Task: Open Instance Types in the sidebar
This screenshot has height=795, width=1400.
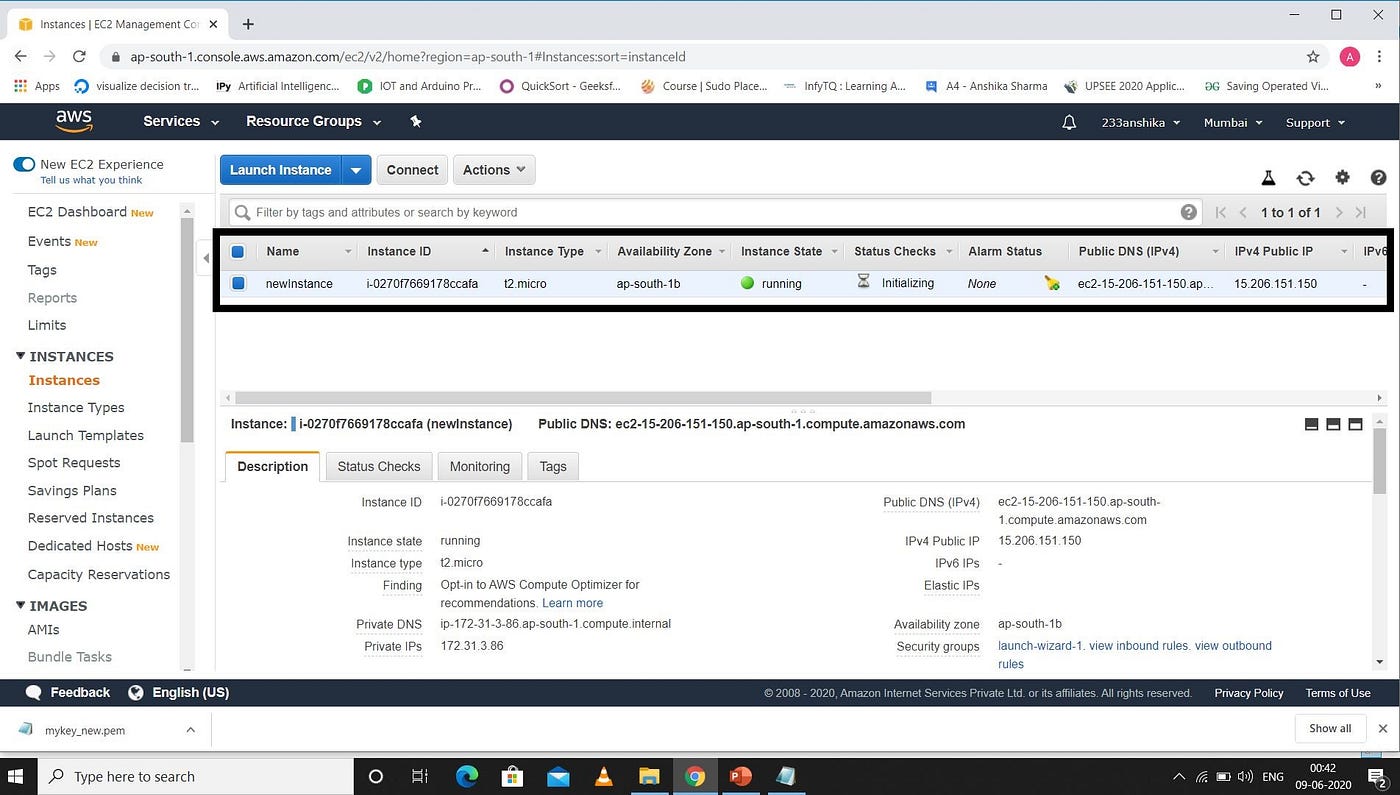Action: [x=76, y=407]
